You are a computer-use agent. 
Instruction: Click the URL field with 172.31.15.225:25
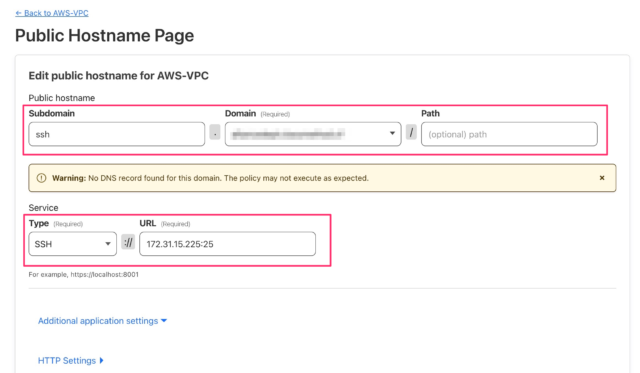[x=227, y=244]
